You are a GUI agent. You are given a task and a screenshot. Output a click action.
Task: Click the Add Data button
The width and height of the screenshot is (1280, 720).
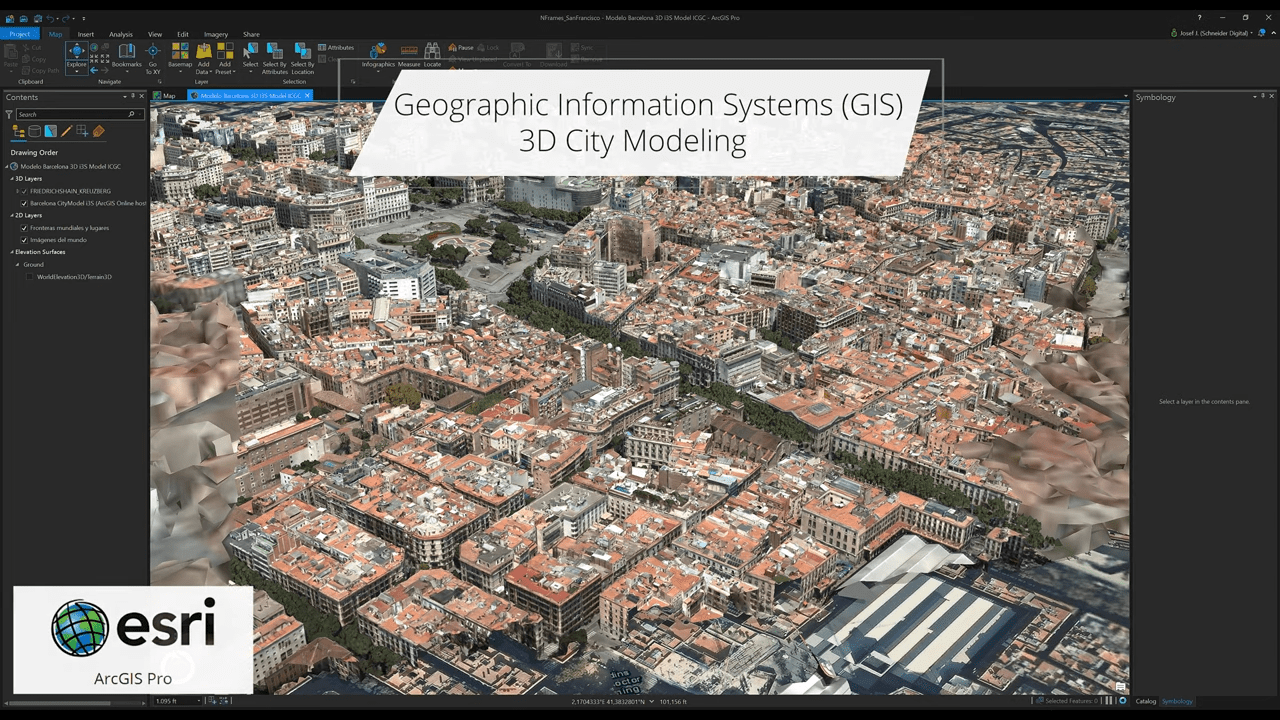tap(203, 59)
